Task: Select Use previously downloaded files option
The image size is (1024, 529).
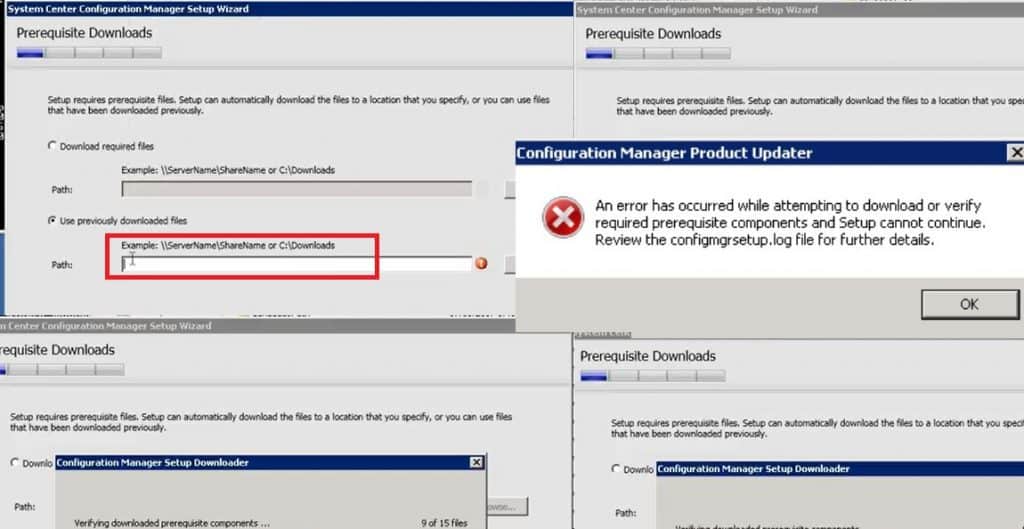Action: pyautogui.click(x=52, y=221)
